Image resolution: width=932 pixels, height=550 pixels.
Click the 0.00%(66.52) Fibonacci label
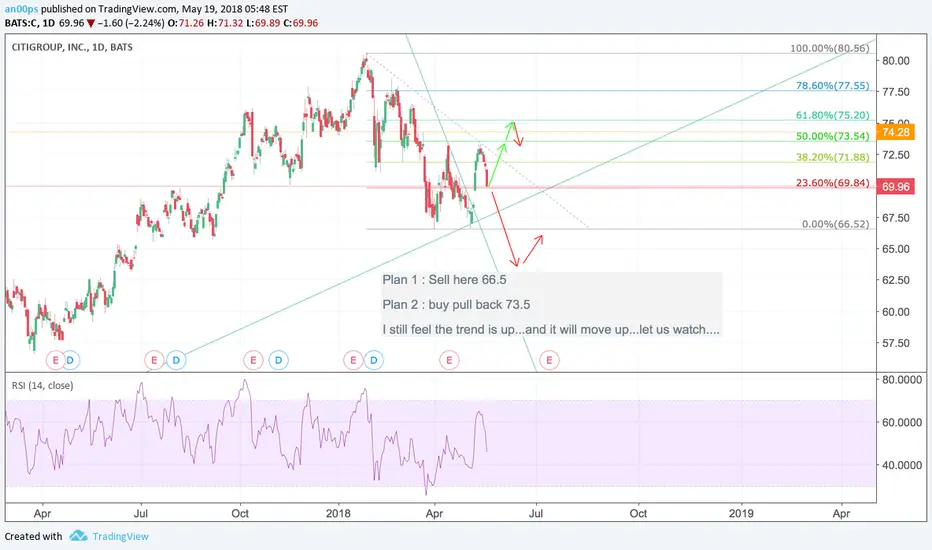tap(836, 224)
